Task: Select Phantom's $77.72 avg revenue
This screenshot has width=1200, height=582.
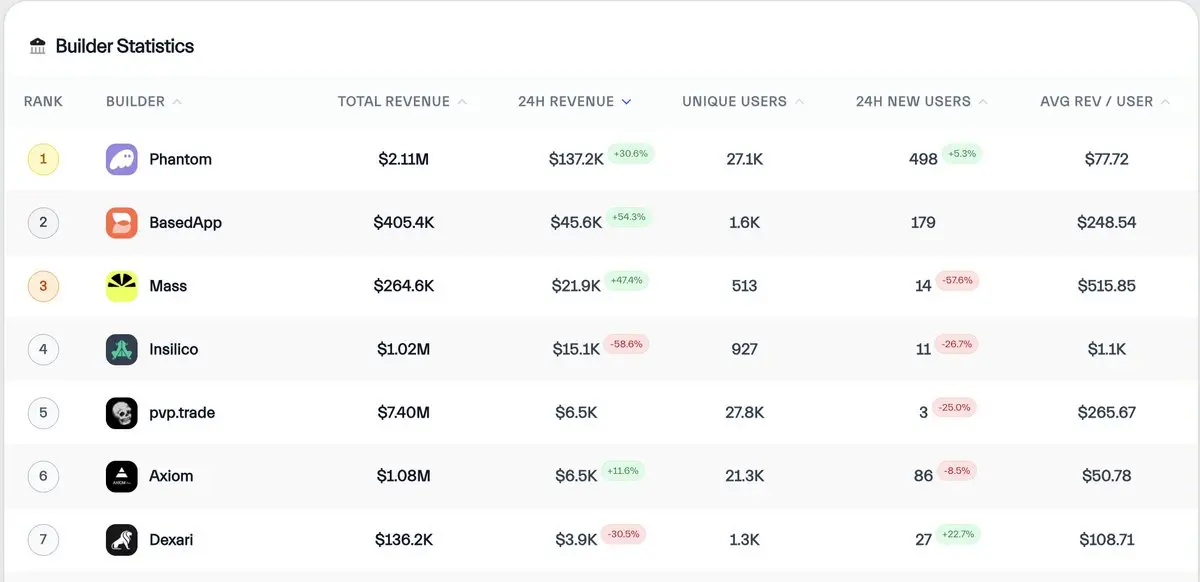Action: [1107, 159]
